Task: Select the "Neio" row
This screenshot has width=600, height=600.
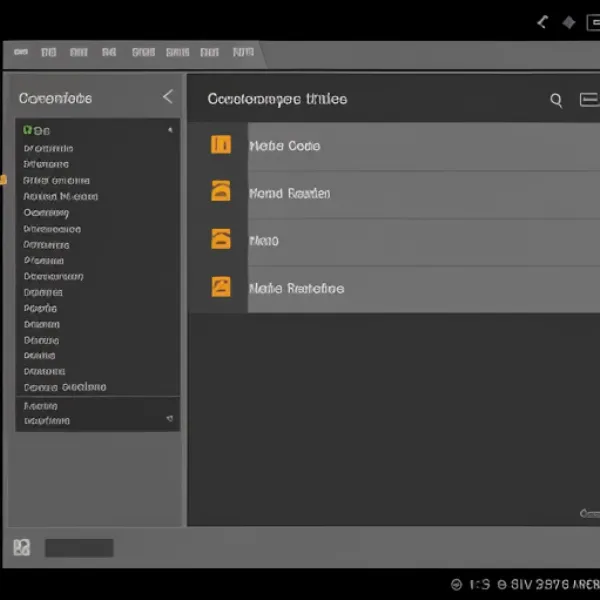Action: [x=424, y=242]
